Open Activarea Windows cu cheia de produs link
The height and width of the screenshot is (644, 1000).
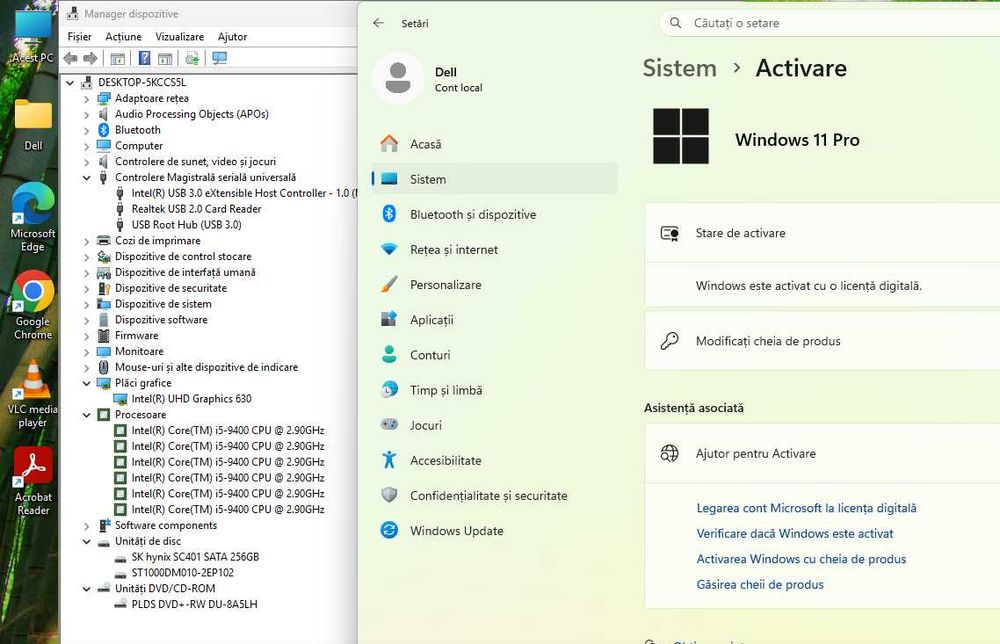(801, 559)
